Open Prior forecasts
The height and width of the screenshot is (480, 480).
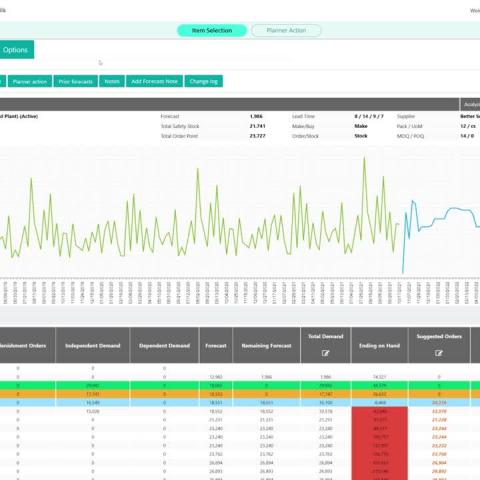coord(76,81)
